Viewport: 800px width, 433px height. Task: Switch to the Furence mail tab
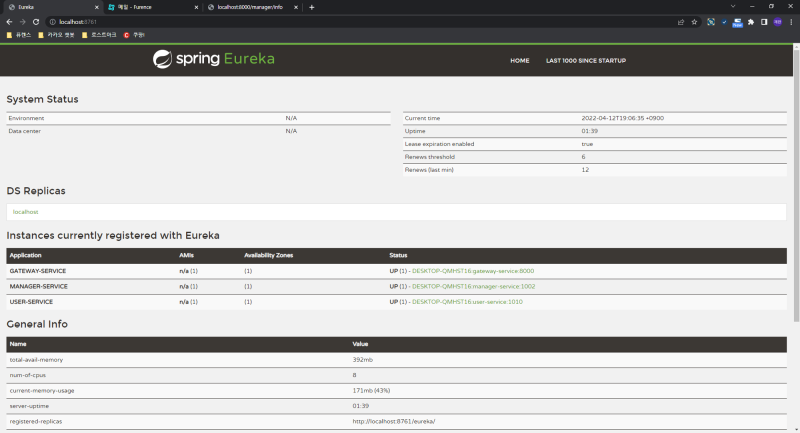152,7
